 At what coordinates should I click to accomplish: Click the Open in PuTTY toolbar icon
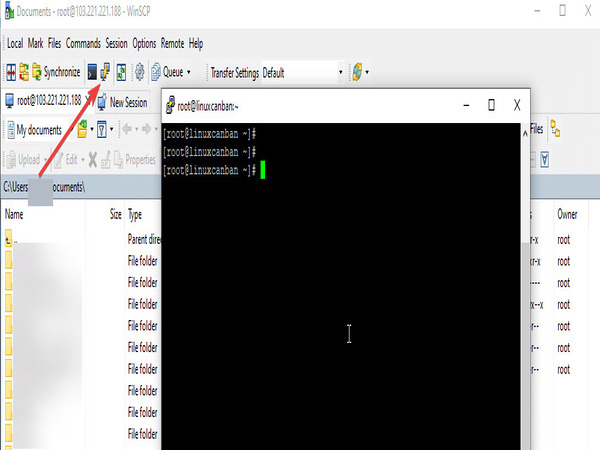(x=106, y=72)
